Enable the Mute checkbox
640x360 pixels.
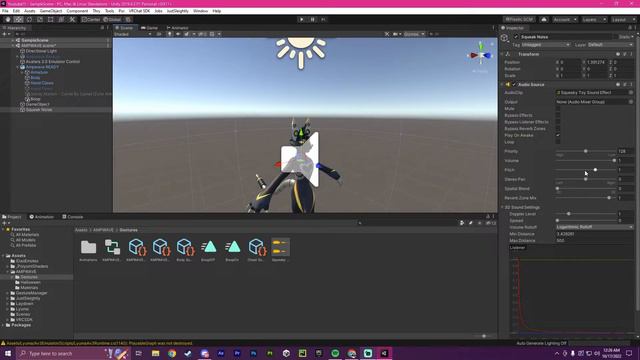(558, 109)
